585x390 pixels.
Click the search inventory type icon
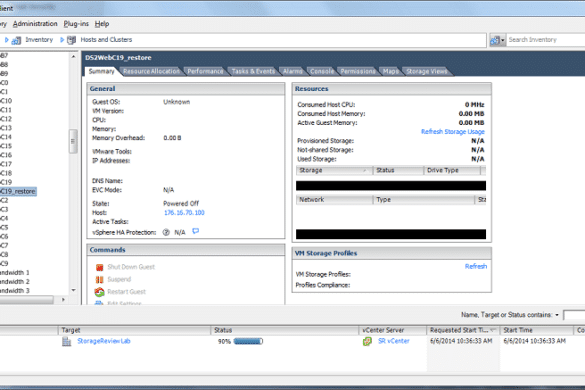click(495, 40)
